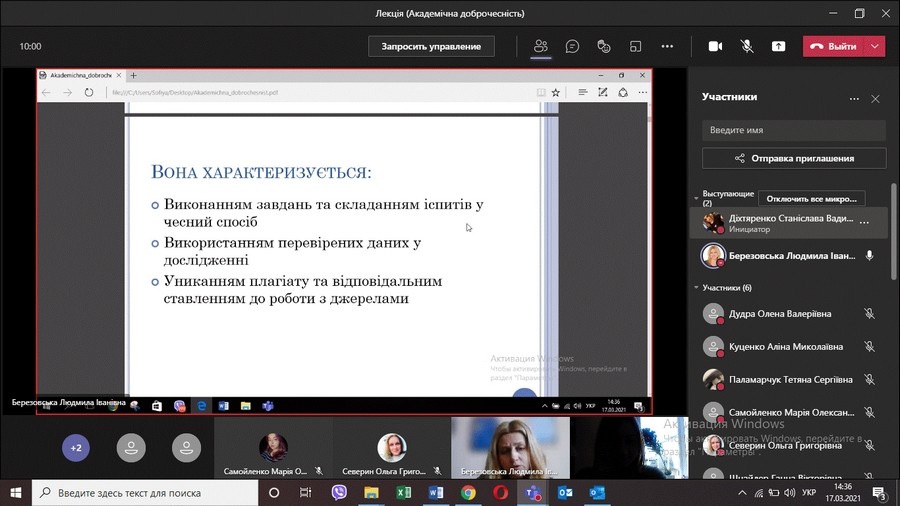
Task: Close the Участники side panel
Action: point(875,99)
